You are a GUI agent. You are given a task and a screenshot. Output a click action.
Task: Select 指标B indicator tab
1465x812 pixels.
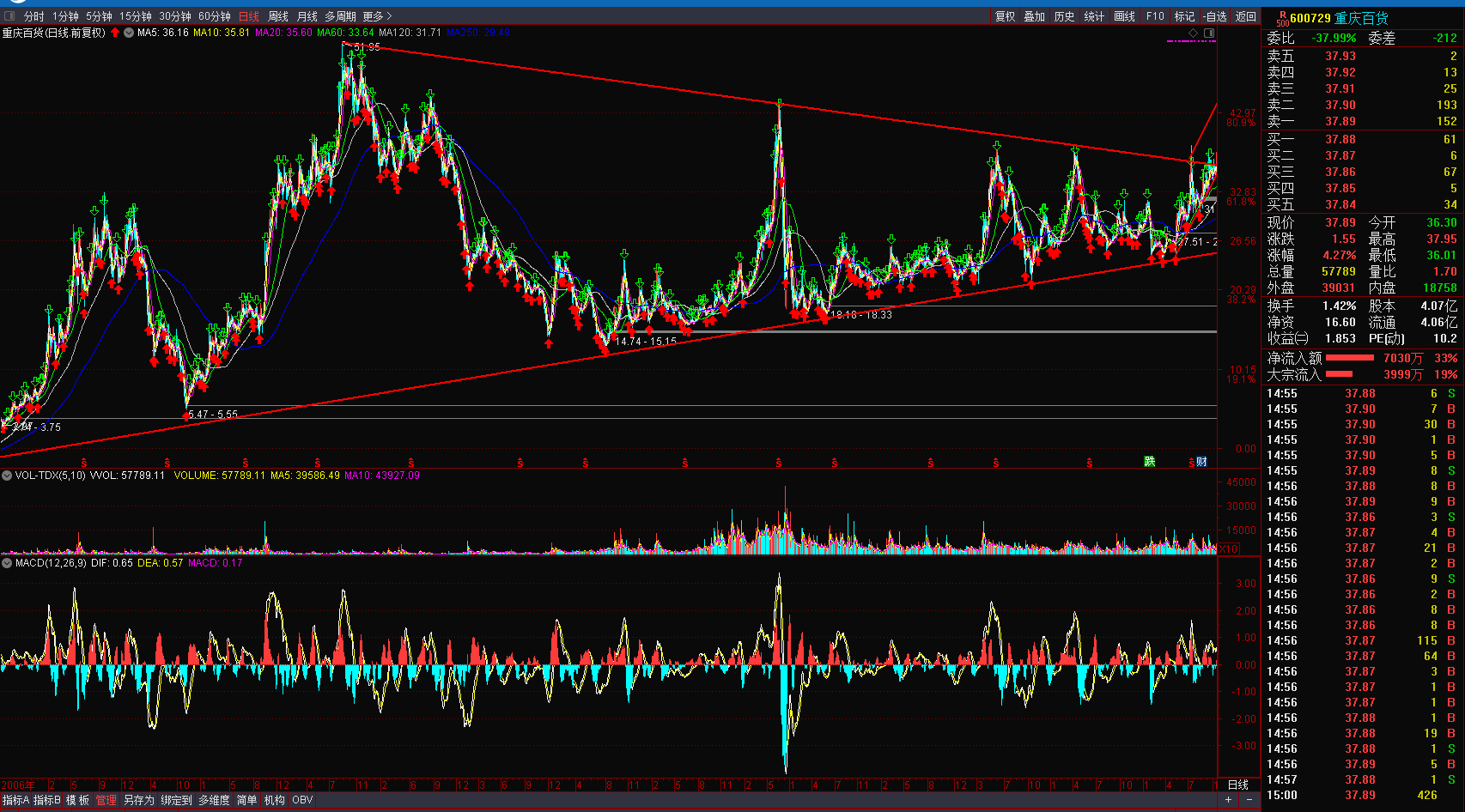[46, 800]
